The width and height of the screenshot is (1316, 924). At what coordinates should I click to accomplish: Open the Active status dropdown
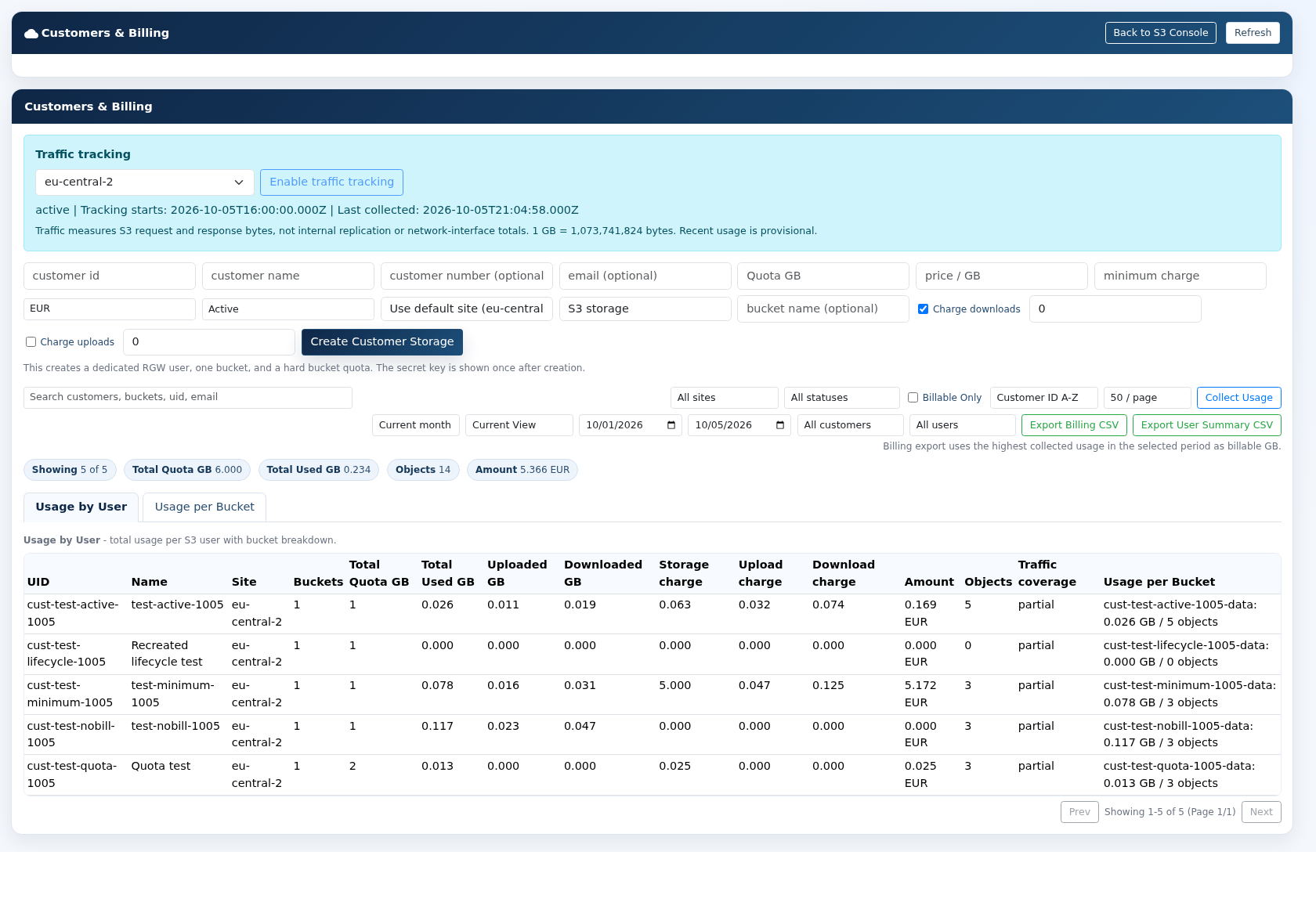288,309
